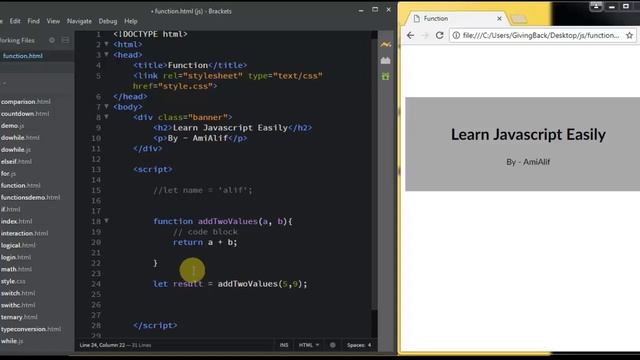Click the commented 'let name' line 15
640x360 pixels.
[203, 190]
